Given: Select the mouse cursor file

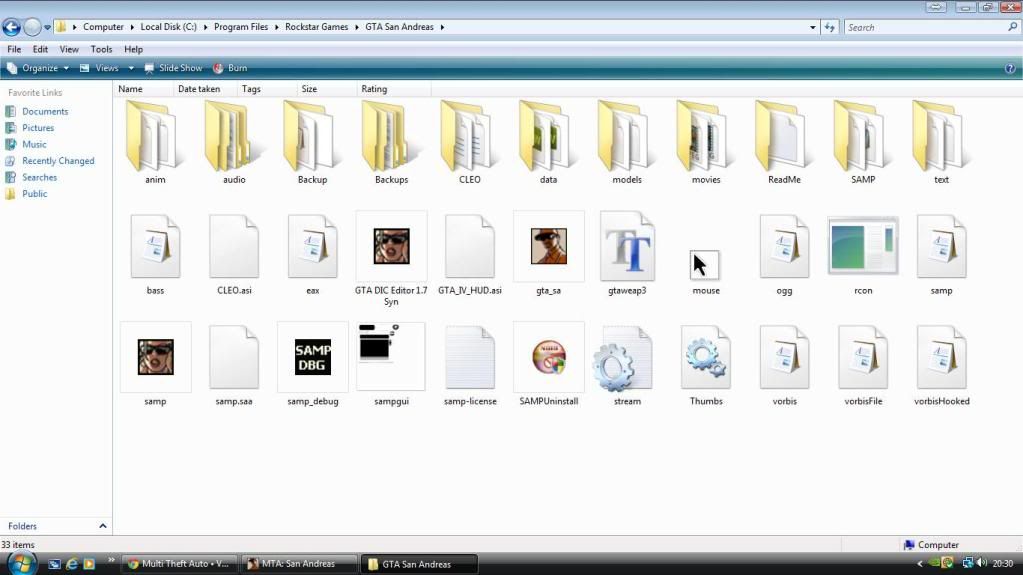Looking at the screenshot, I should [x=706, y=271].
